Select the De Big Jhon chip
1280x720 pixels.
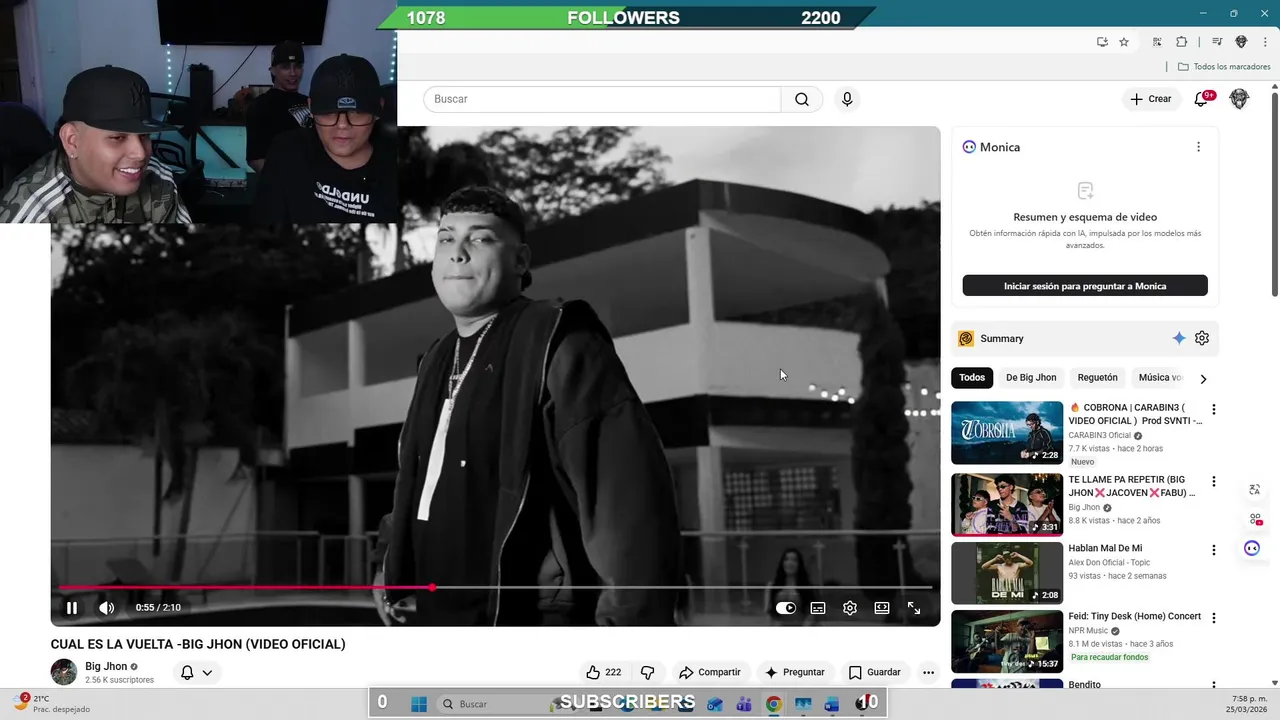1031,378
